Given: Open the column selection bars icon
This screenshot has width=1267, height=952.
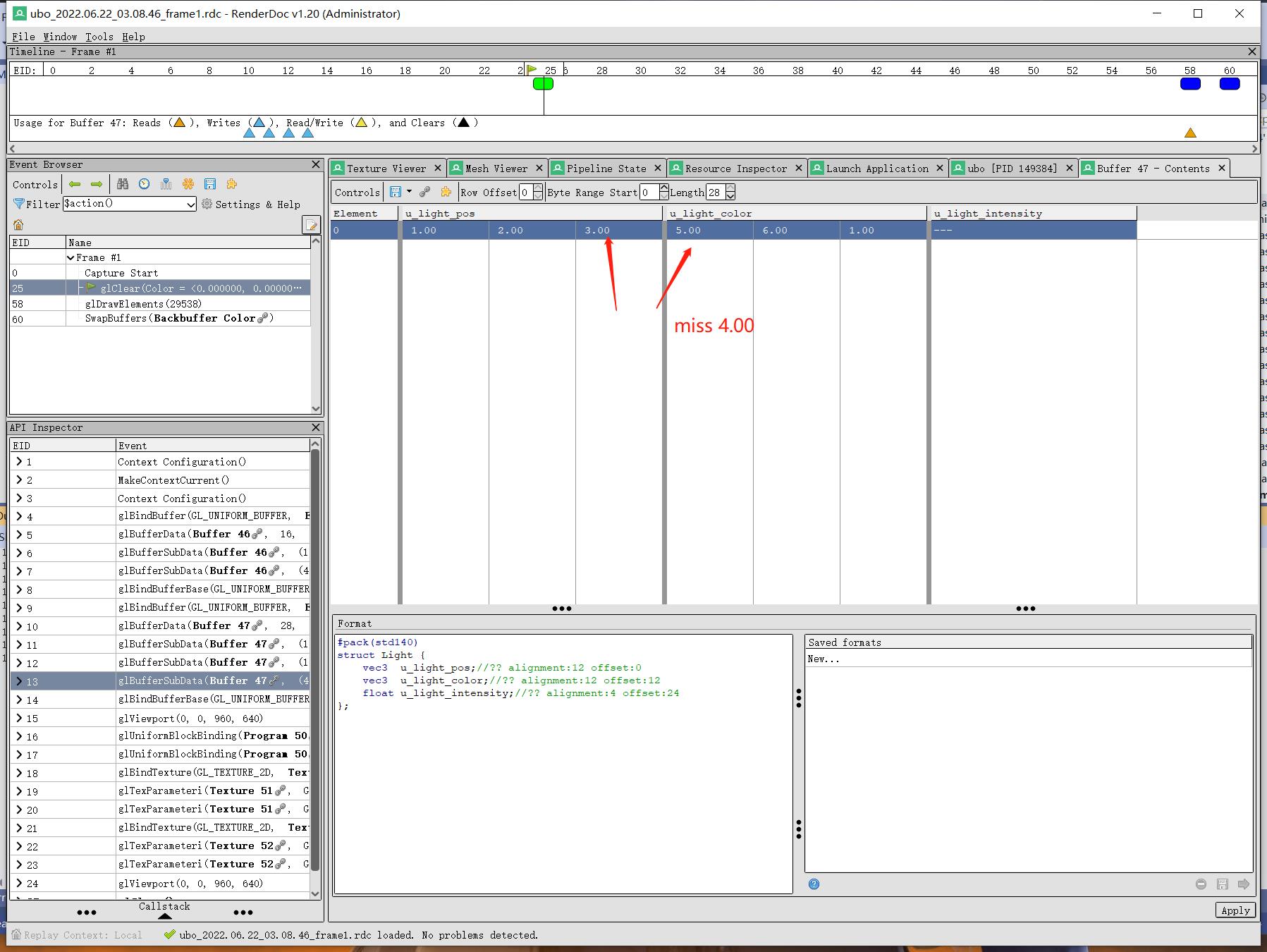Looking at the screenshot, I should [x=166, y=184].
